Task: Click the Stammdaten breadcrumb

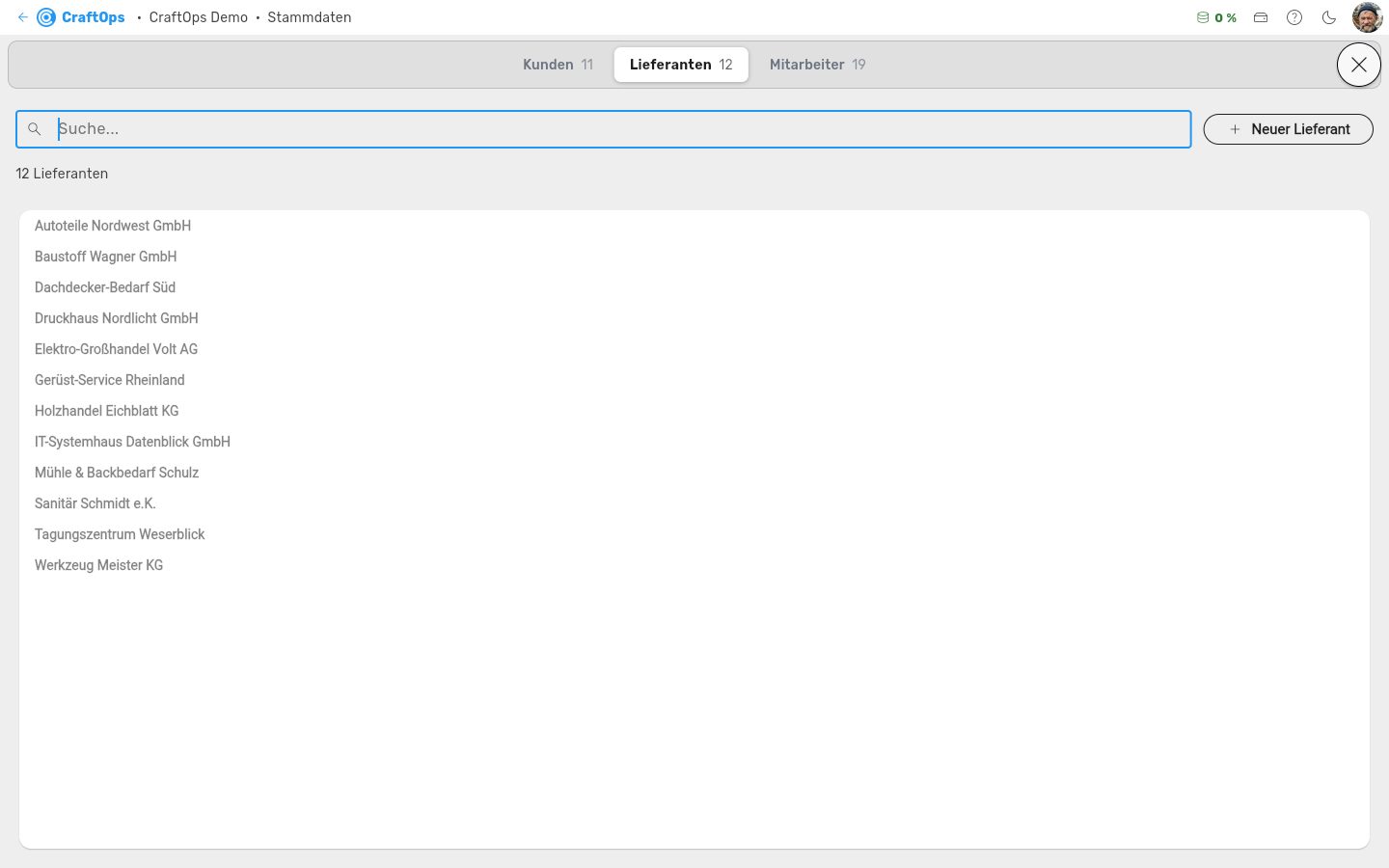Action: 310,17
